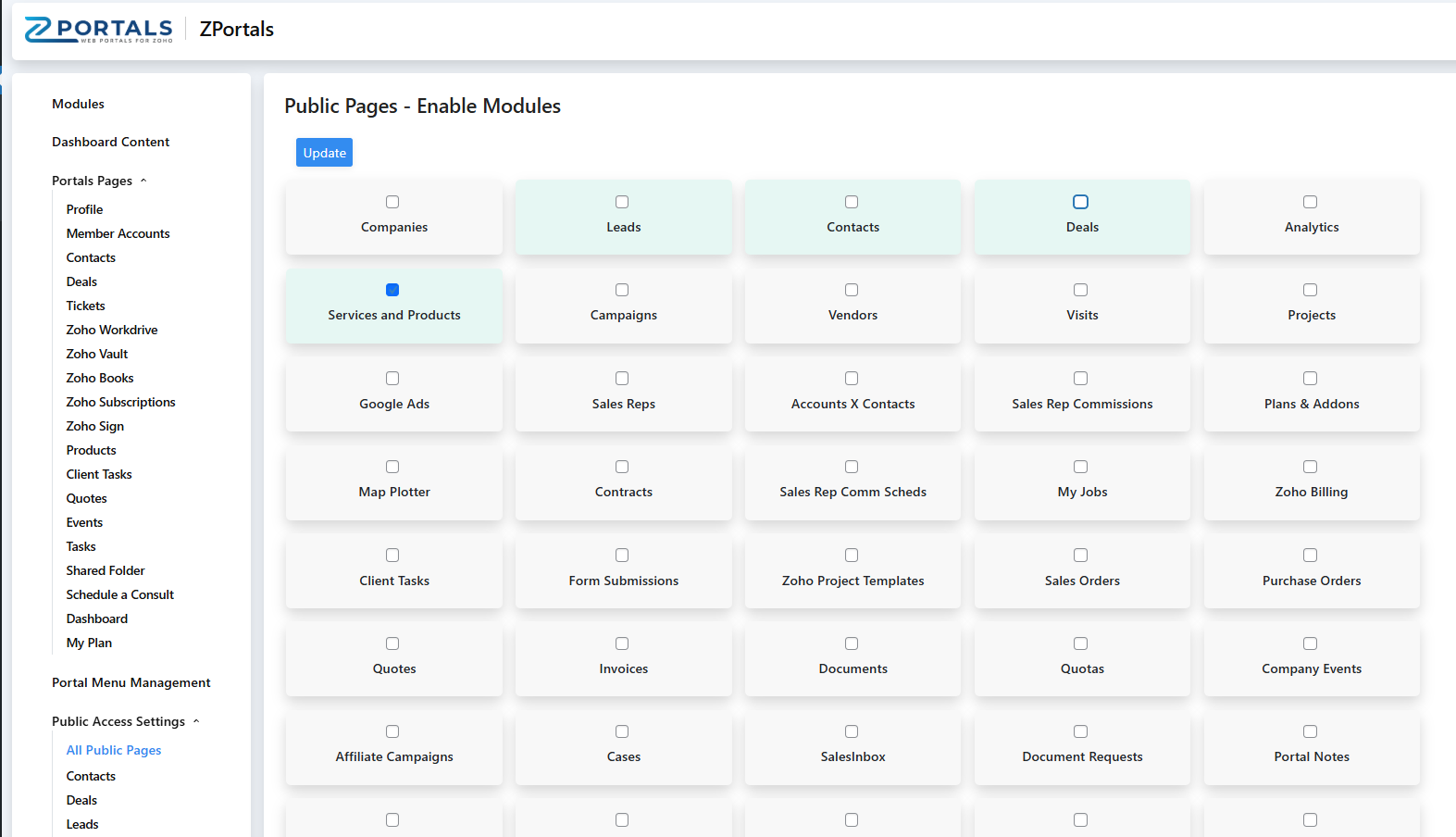Click the Invoices module card
Screen dimensions: 1456x837
coord(623,658)
